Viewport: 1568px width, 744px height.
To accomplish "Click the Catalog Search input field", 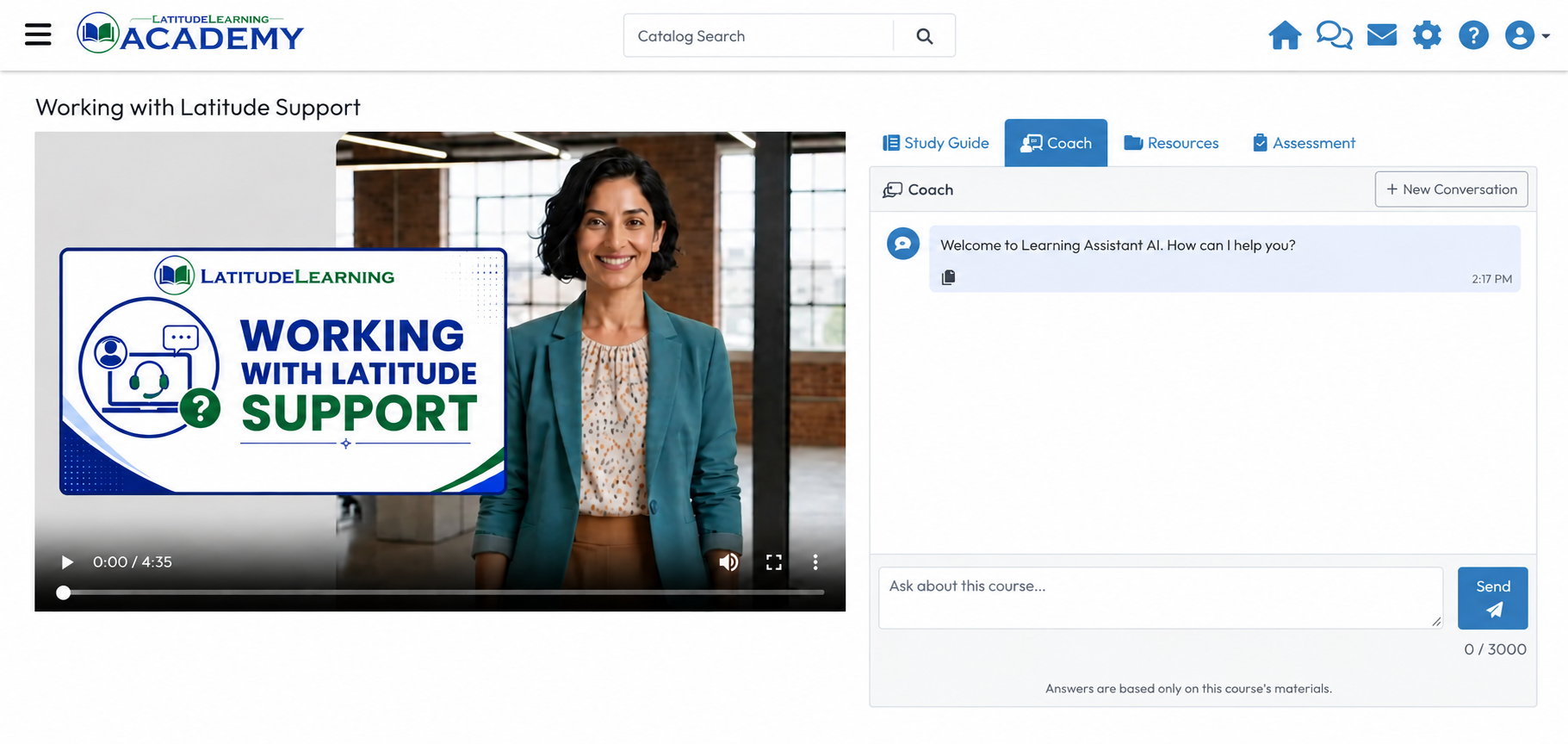I will click(x=759, y=36).
